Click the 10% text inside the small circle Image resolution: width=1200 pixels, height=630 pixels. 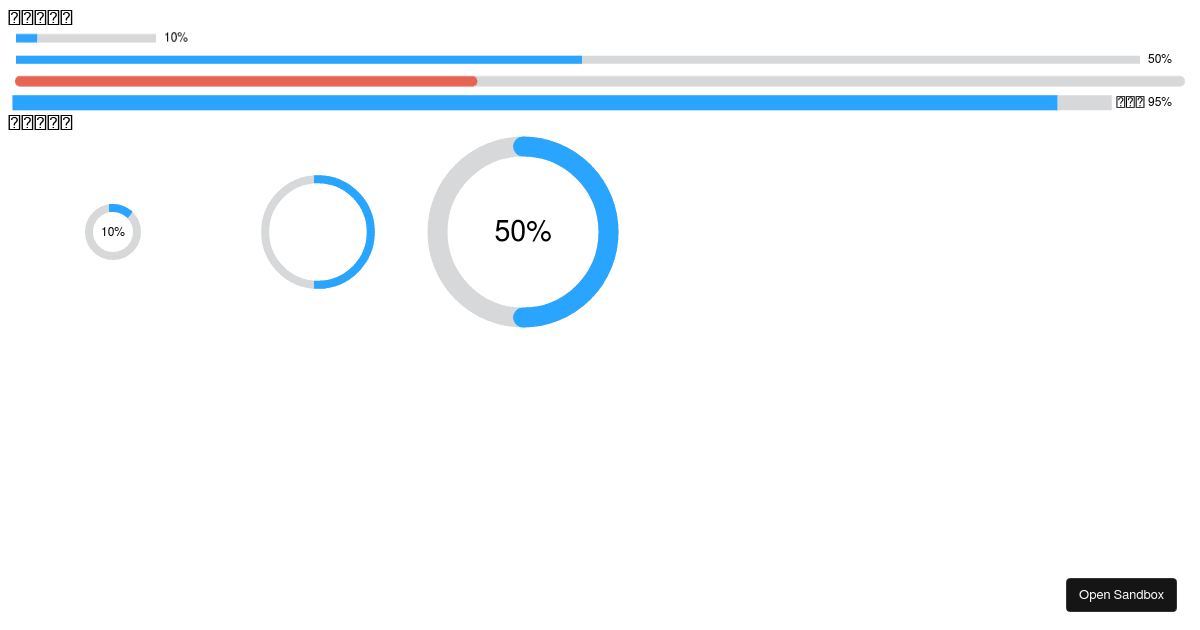112,231
